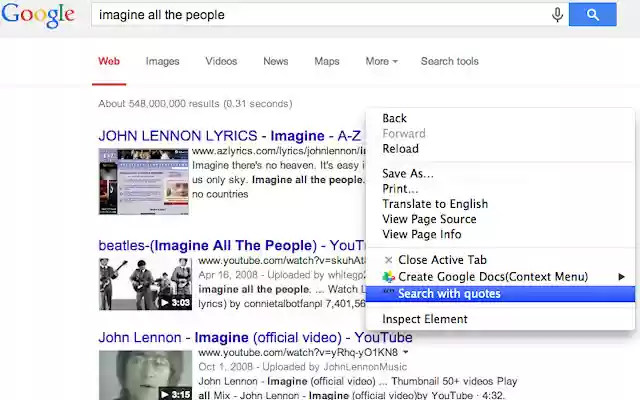The height and width of the screenshot is (400, 640).
Task: Click Oct 1, 2008 - Uploaded by JohnLennonMusic text
Action: [302, 367]
